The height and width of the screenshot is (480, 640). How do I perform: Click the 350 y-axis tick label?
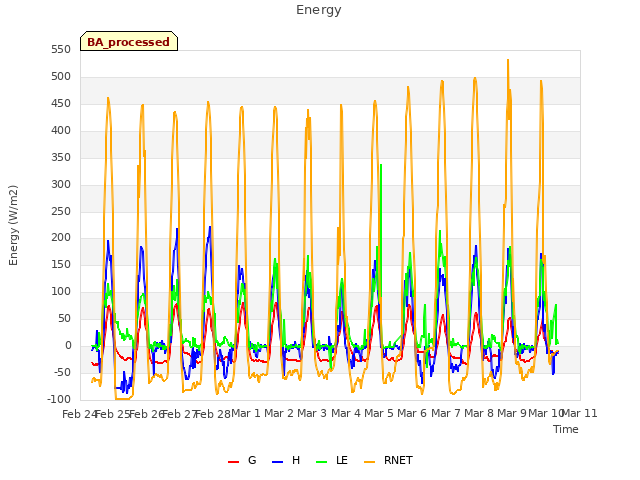click(x=61, y=158)
